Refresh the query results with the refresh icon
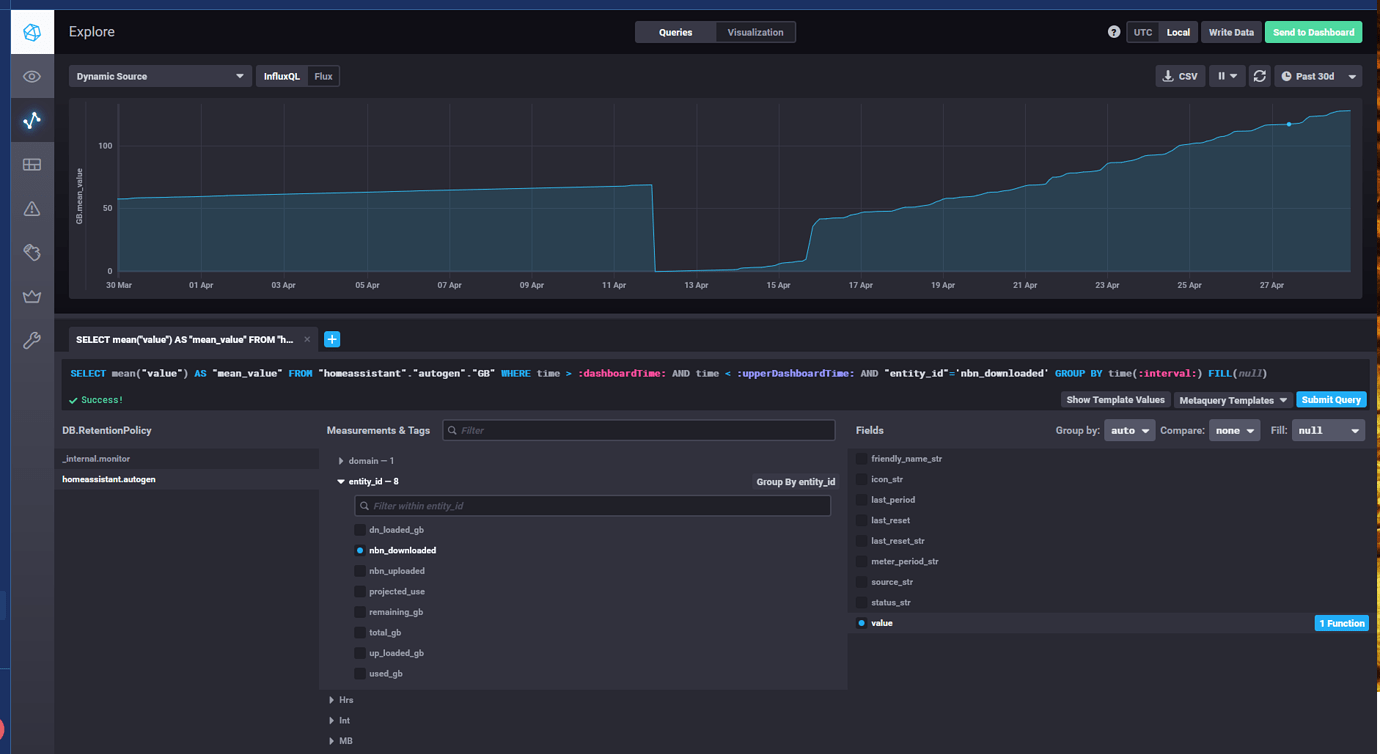This screenshot has width=1380, height=754. click(1259, 75)
